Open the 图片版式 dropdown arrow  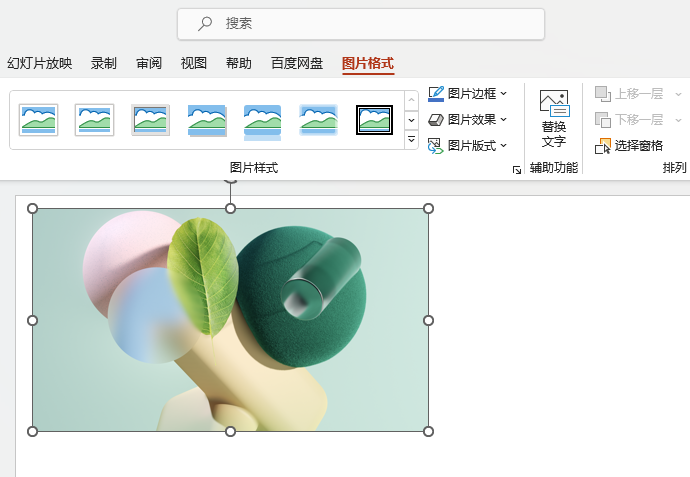point(504,145)
